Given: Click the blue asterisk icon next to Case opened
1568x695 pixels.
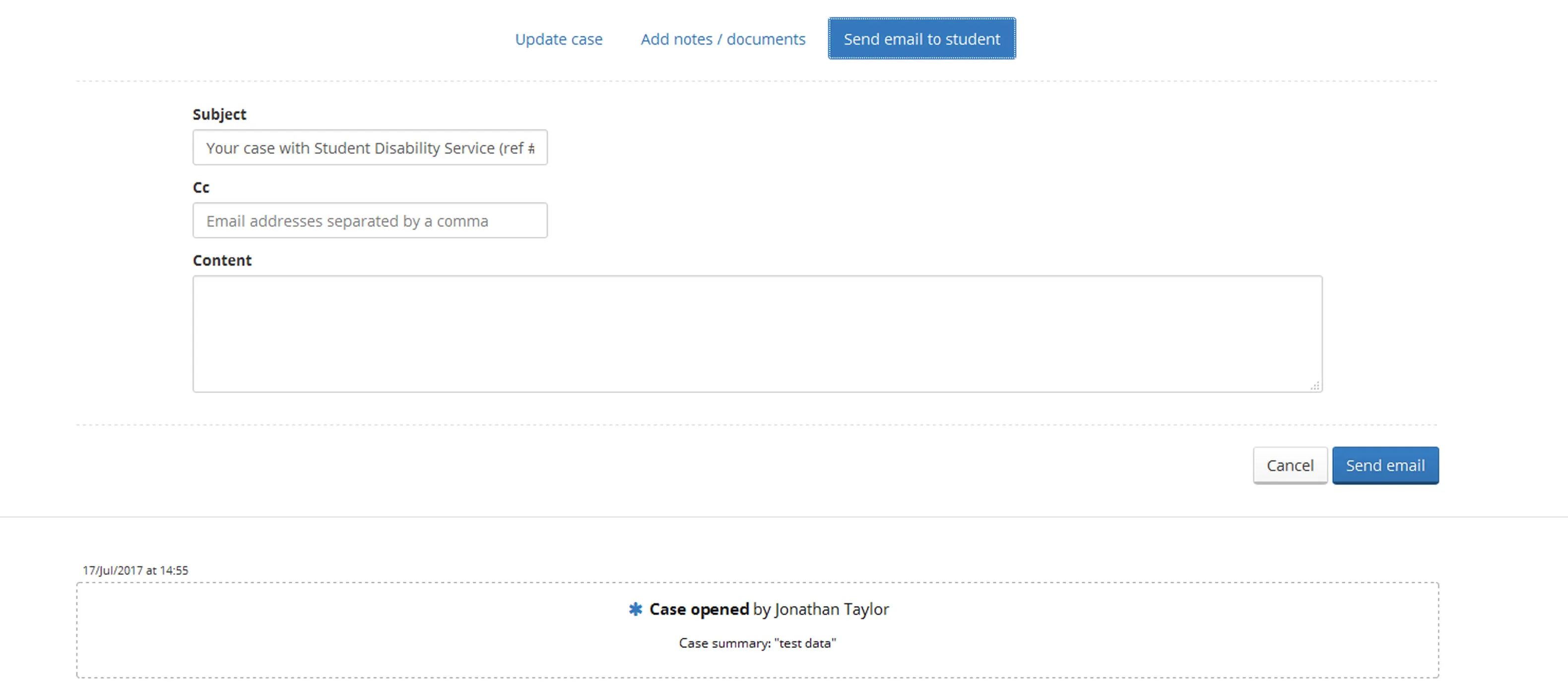Looking at the screenshot, I should [x=636, y=609].
